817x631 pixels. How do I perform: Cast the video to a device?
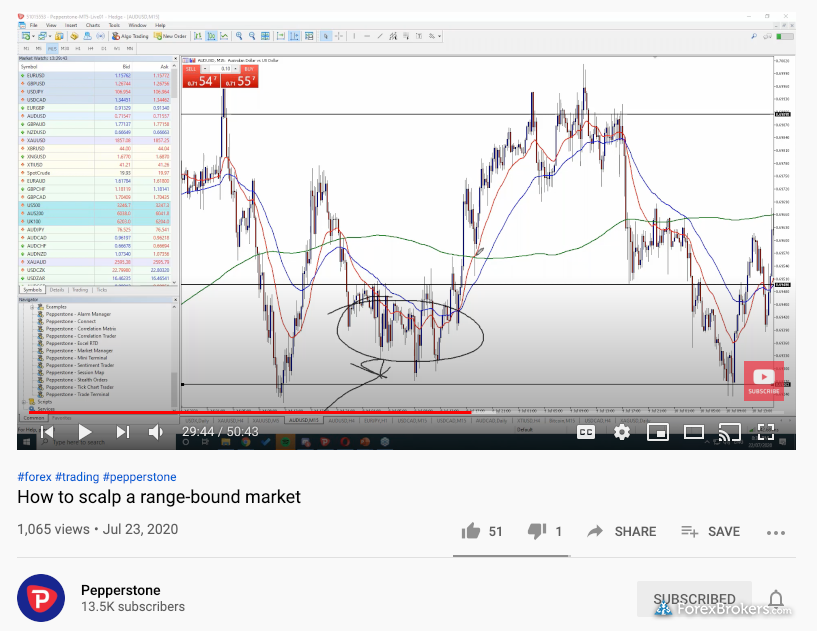click(x=729, y=432)
